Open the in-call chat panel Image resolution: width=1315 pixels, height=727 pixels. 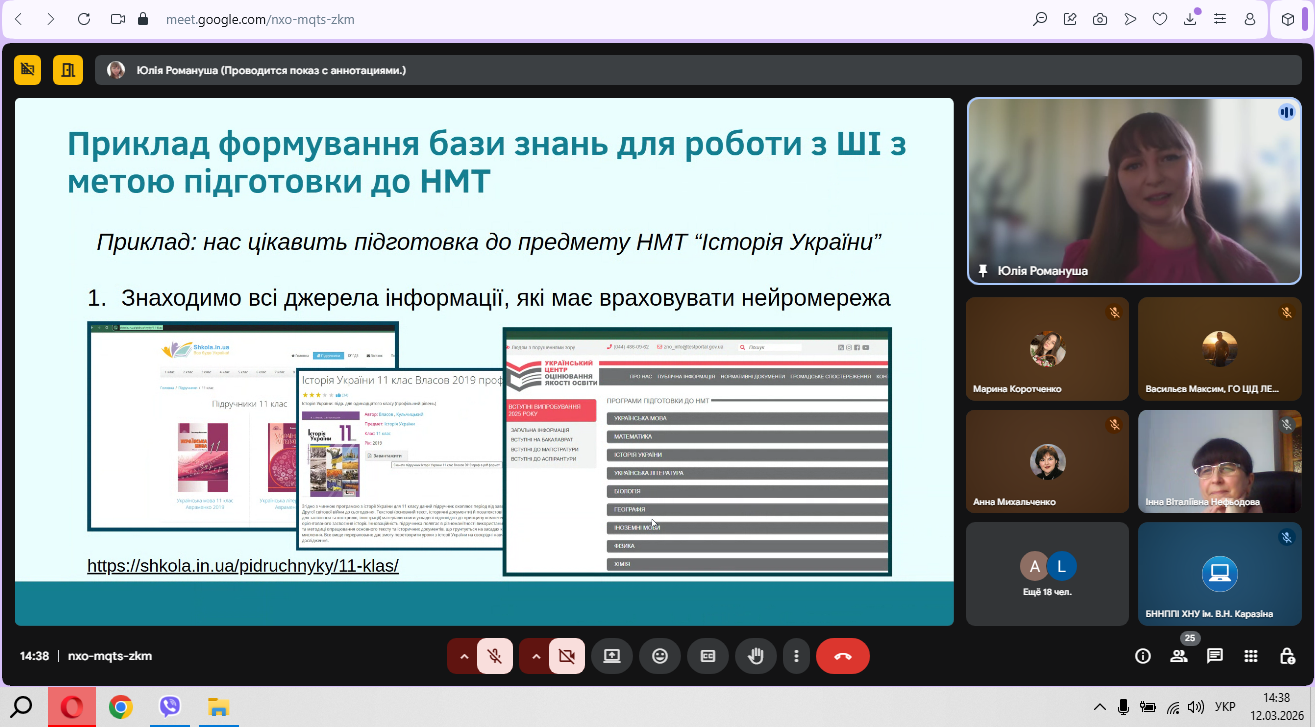click(1215, 656)
